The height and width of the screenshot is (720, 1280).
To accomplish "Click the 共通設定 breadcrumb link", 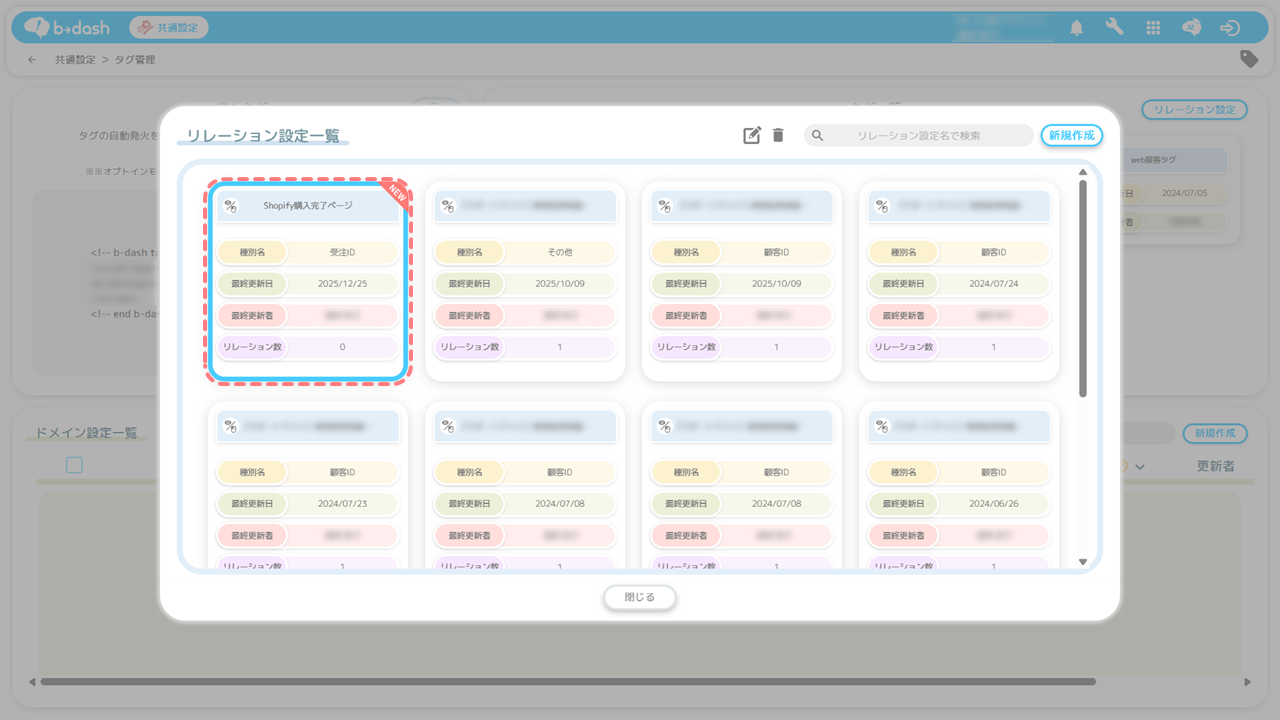I will [x=75, y=60].
